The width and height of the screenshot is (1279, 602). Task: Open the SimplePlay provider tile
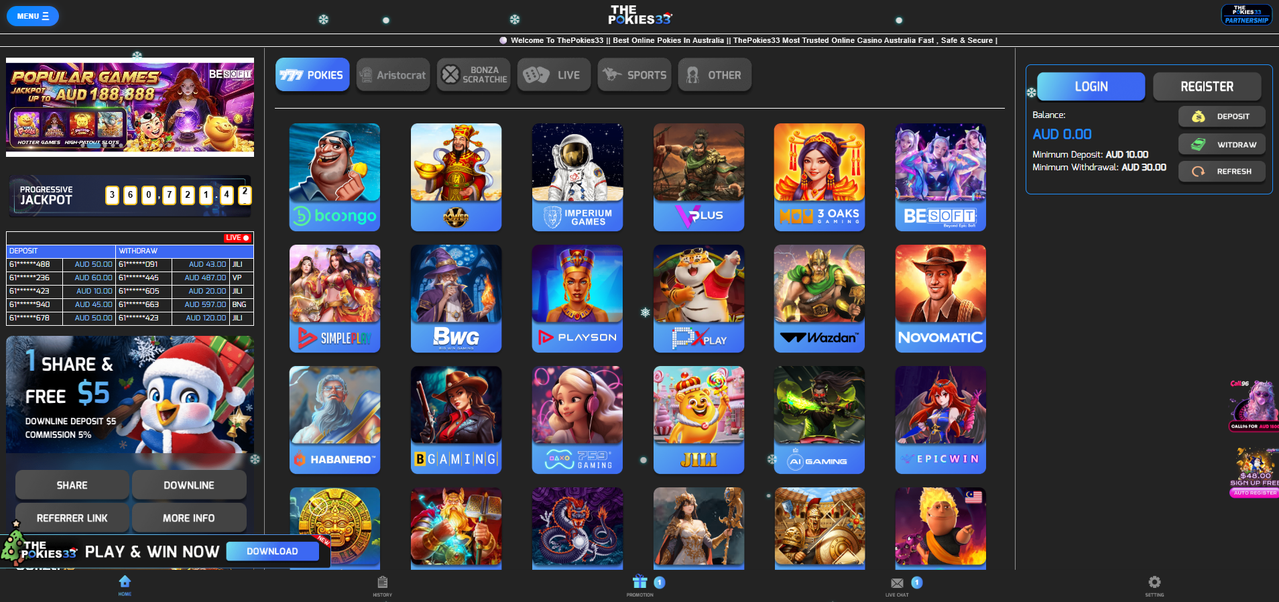pos(334,299)
